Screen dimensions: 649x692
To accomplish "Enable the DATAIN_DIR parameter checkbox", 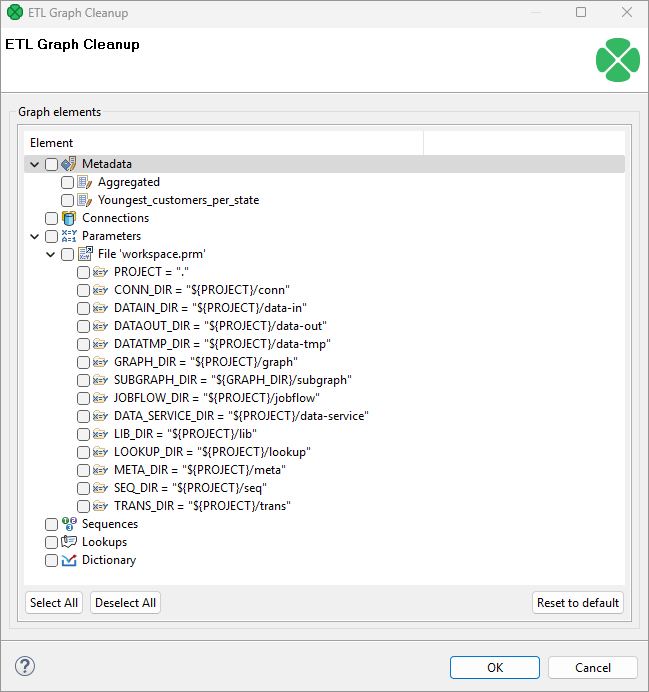I will (x=83, y=308).
